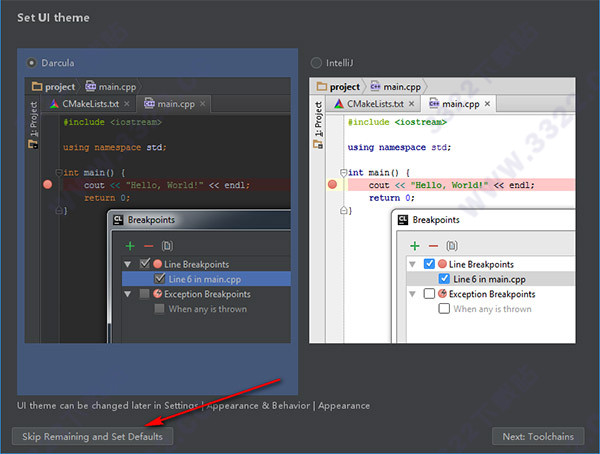Viewport: 600px width, 454px height.
Task: Open CMakeLists.txt tab in Darcula preview
Action: (x=89, y=103)
